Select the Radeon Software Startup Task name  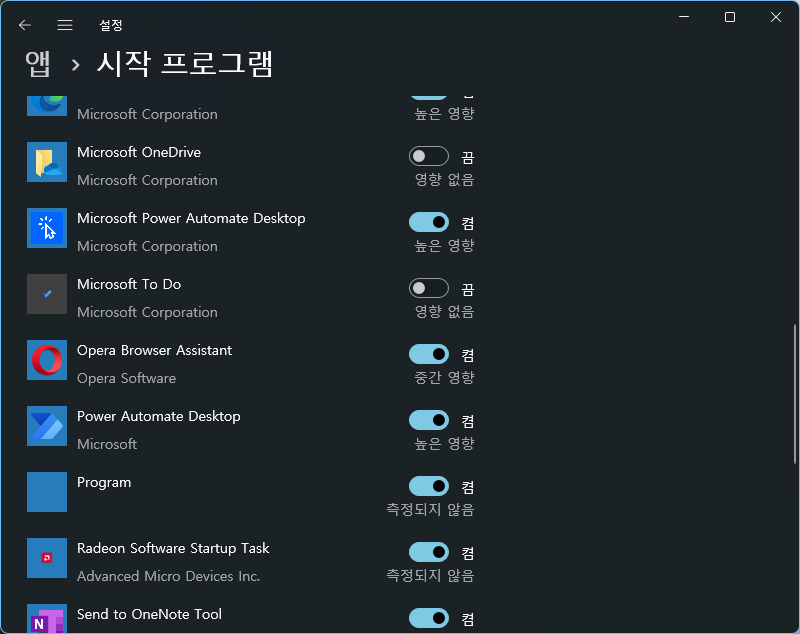[x=173, y=548]
